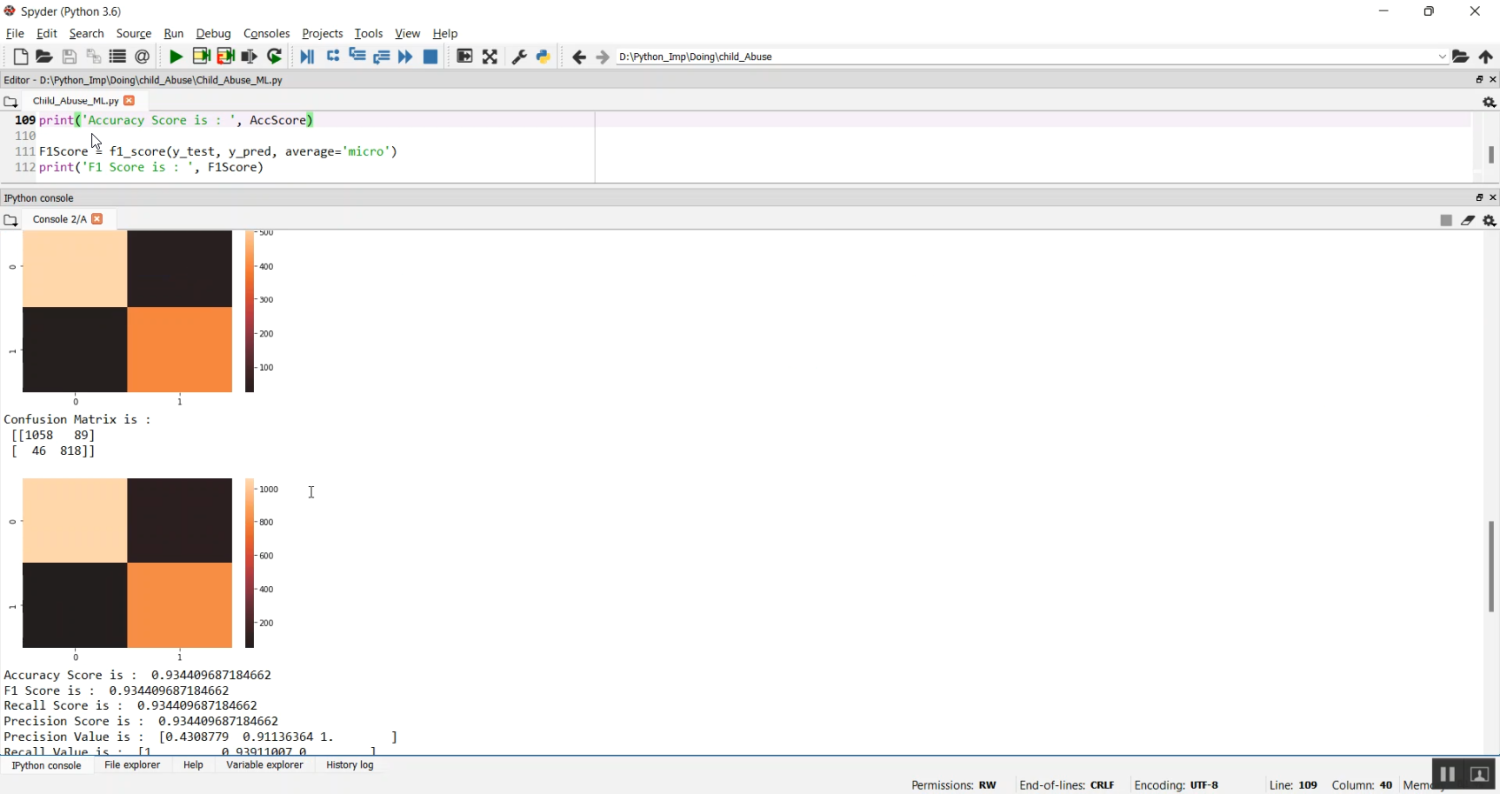Browse working directory with folder icon
1500x794 pixels.
coord(1460,57)
